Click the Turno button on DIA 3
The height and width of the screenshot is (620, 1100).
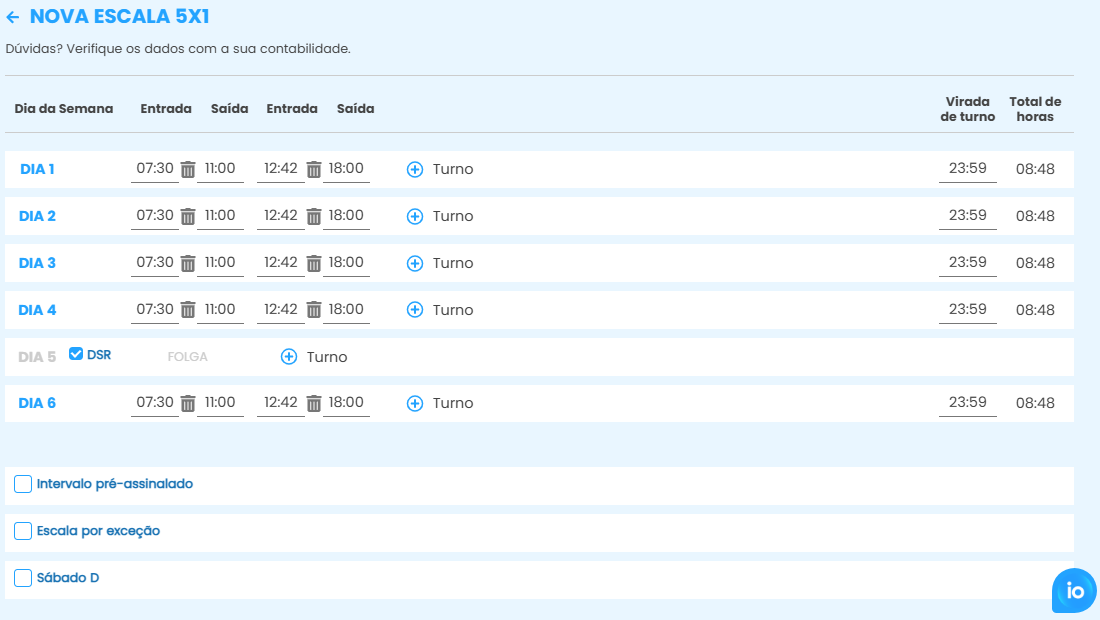tap(440, 263)
